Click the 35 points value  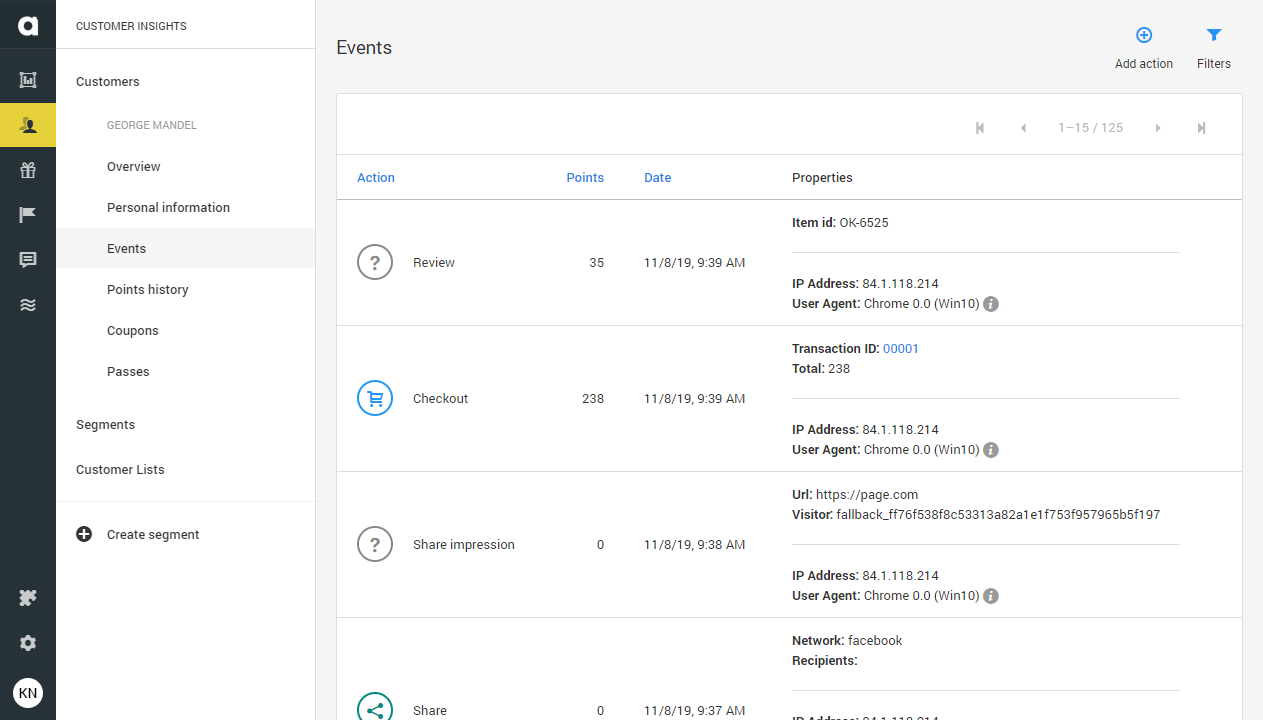[x=597, y=263]
